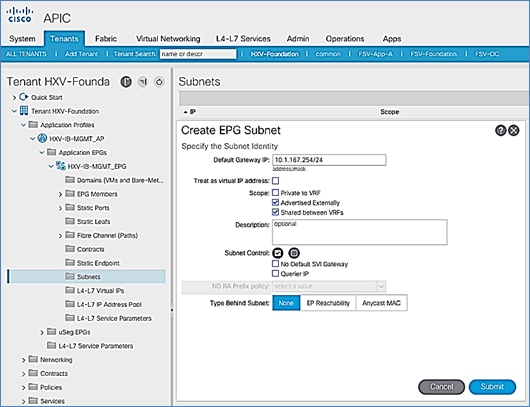The width and height of the screenshot is (530, 407).
Task: Uncheck Shared between VRFs scope
Action: click(x=275, y=212)
